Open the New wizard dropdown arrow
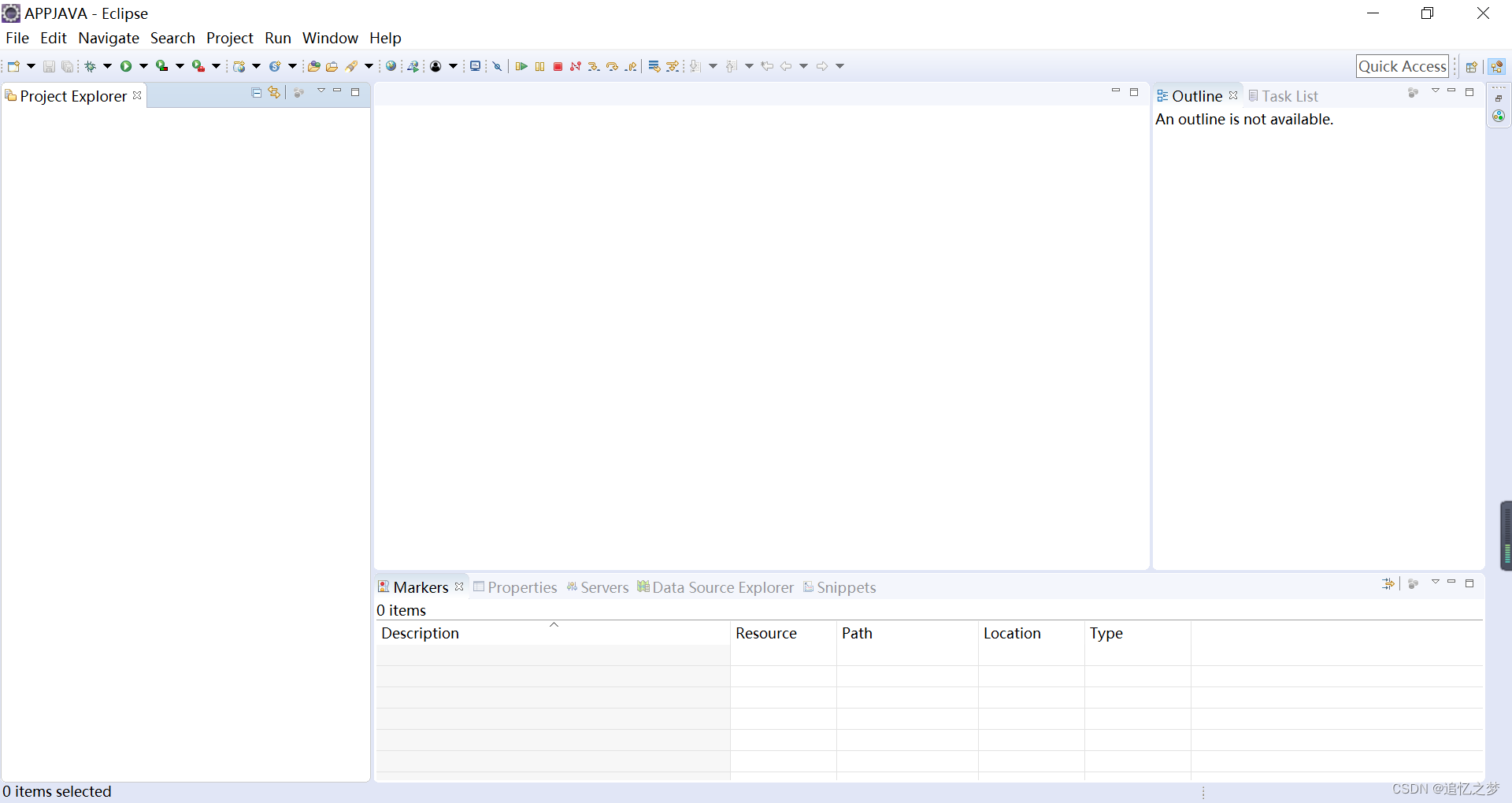This screenshot has width=1512, height=803. tap(30, 66)
